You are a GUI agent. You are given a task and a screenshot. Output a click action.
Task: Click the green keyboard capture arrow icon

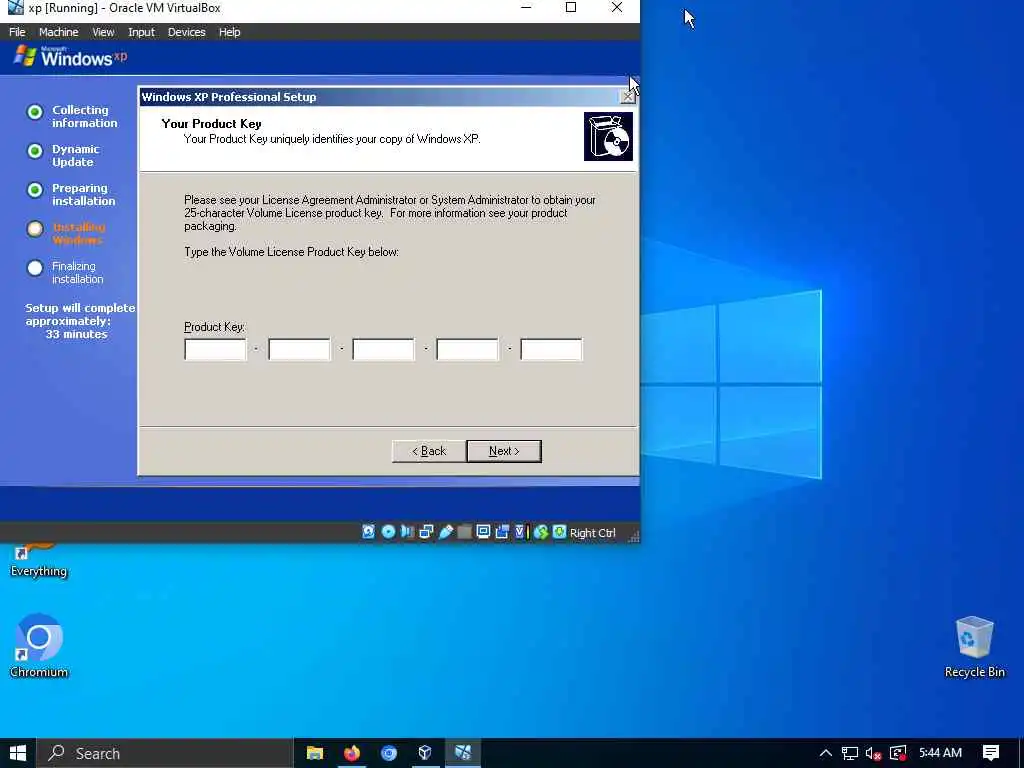[x=560, y=532]
